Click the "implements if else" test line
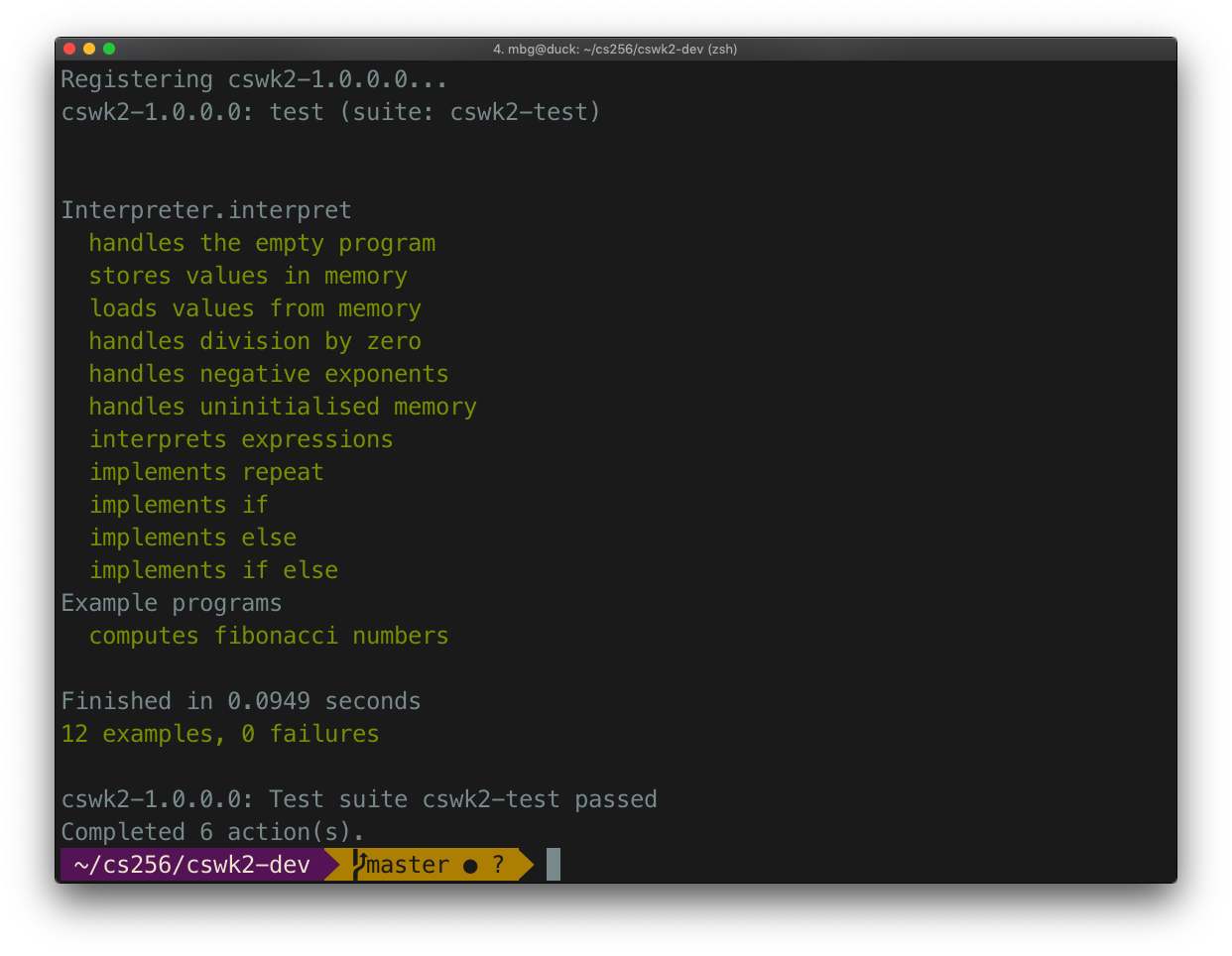The width and height of the screenshot is (1232, 956). pyautogui.click(x=213, y=570)
